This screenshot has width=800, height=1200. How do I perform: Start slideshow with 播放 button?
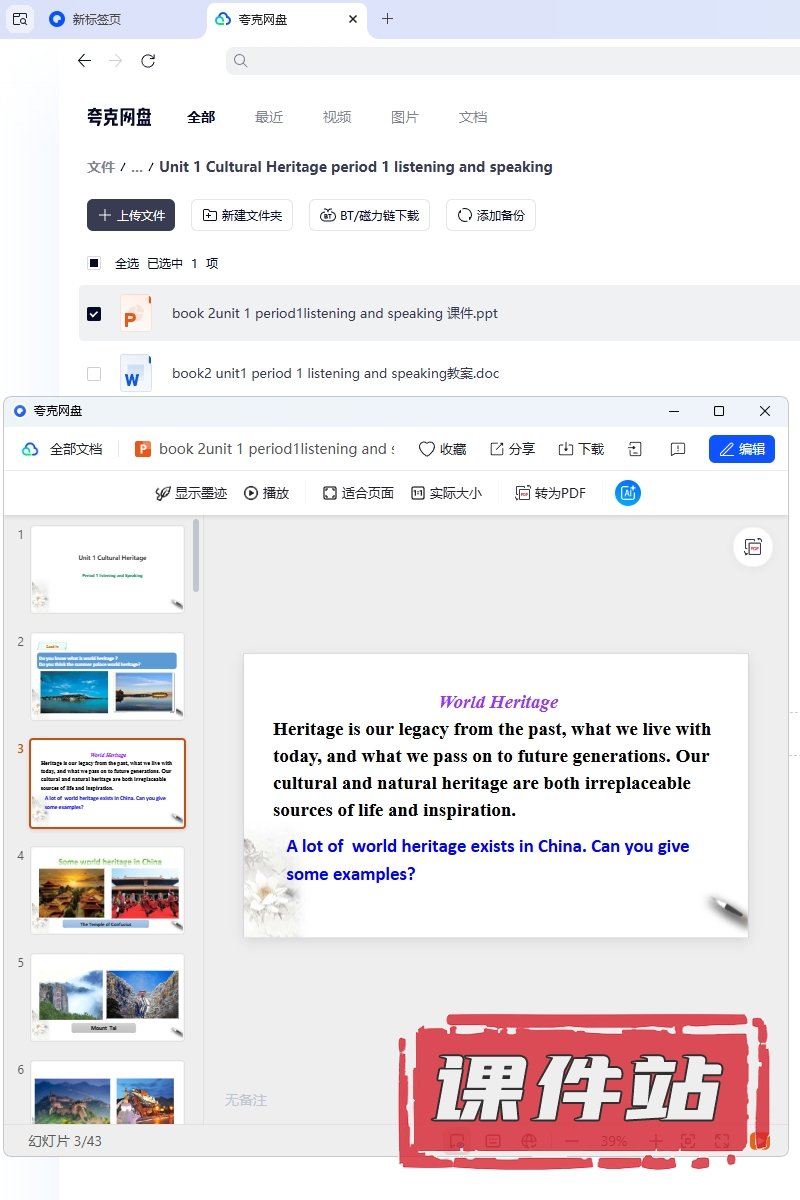[x=266, y=493]
